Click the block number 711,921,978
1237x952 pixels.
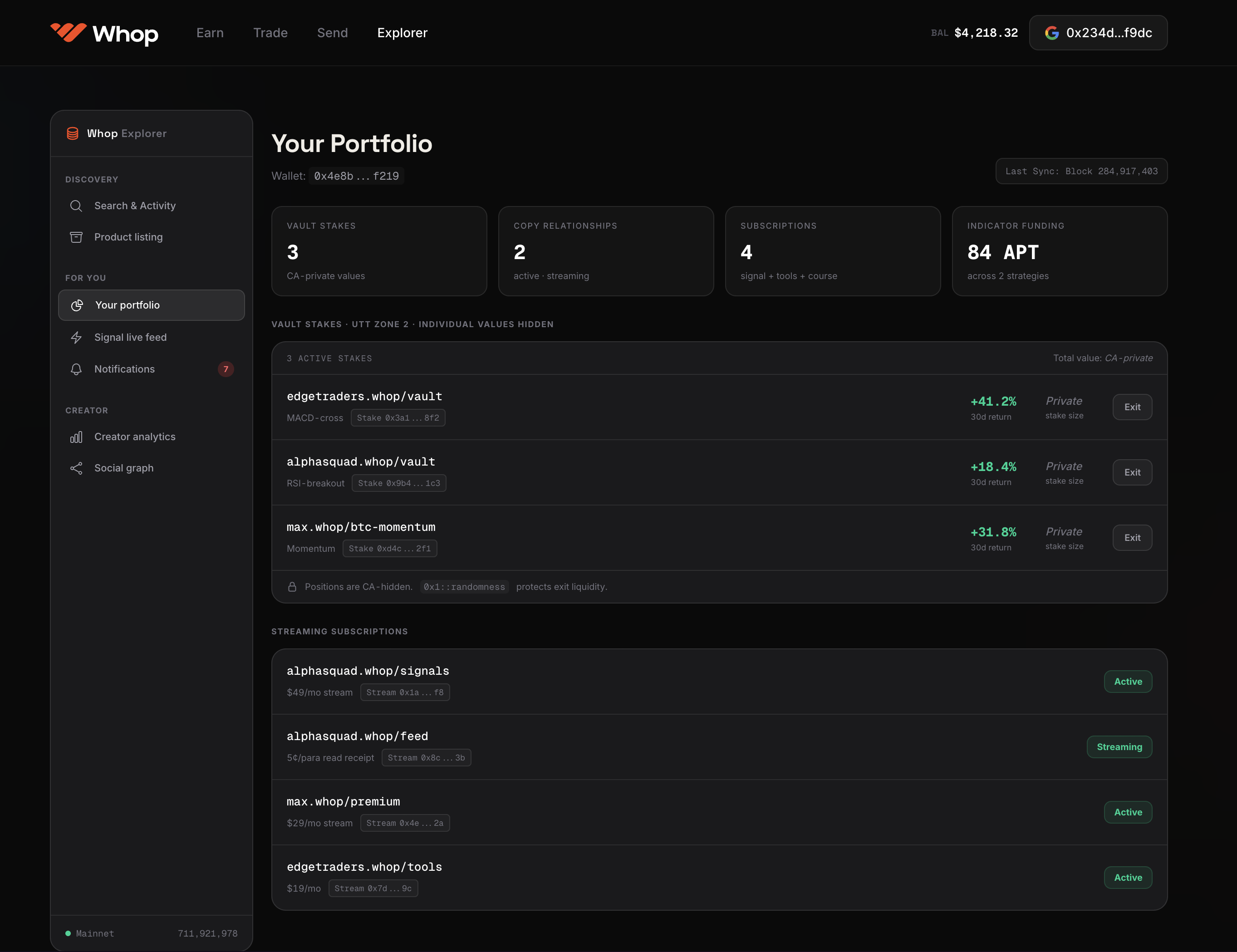(x=207, y=933)
